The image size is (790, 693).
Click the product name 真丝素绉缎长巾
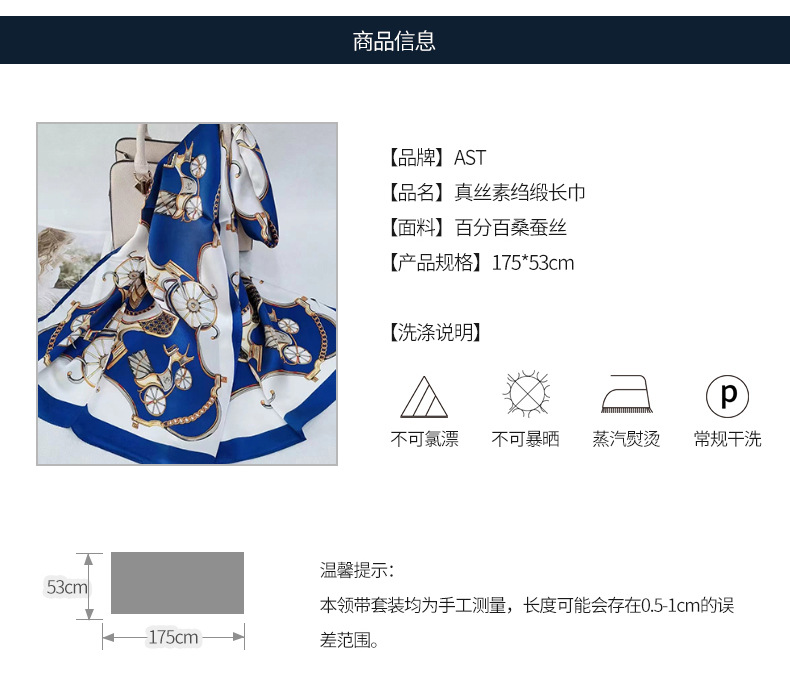click(x=519, y=193)
